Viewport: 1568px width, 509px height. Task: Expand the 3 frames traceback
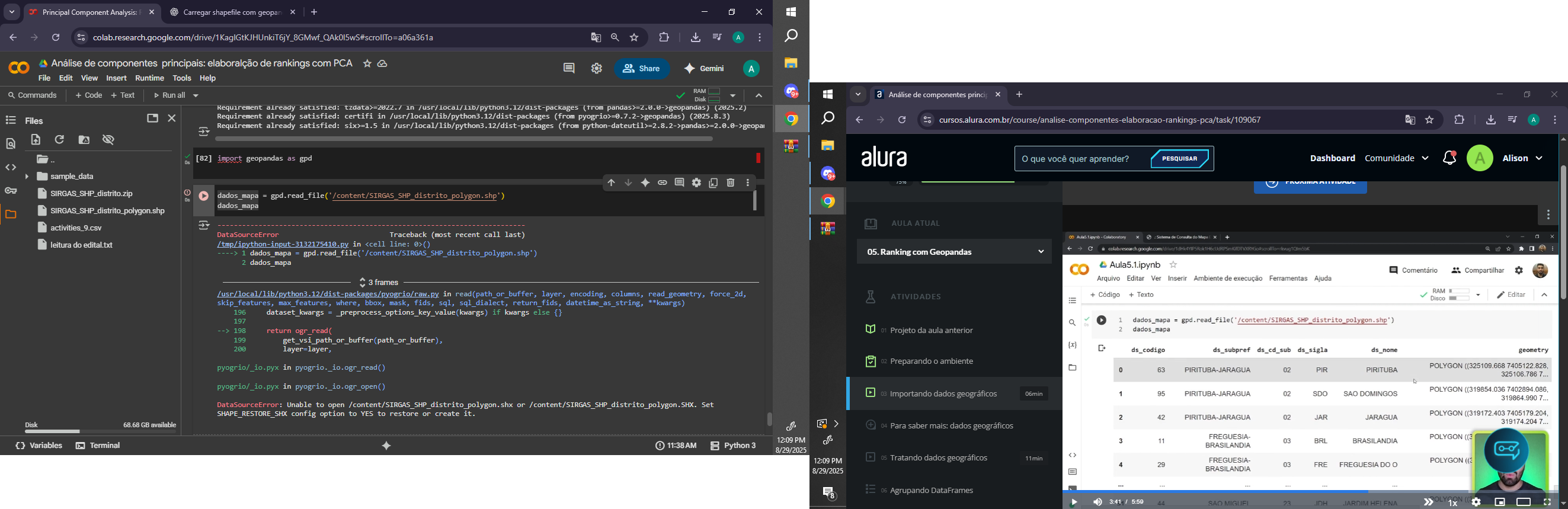pos(379,283)
